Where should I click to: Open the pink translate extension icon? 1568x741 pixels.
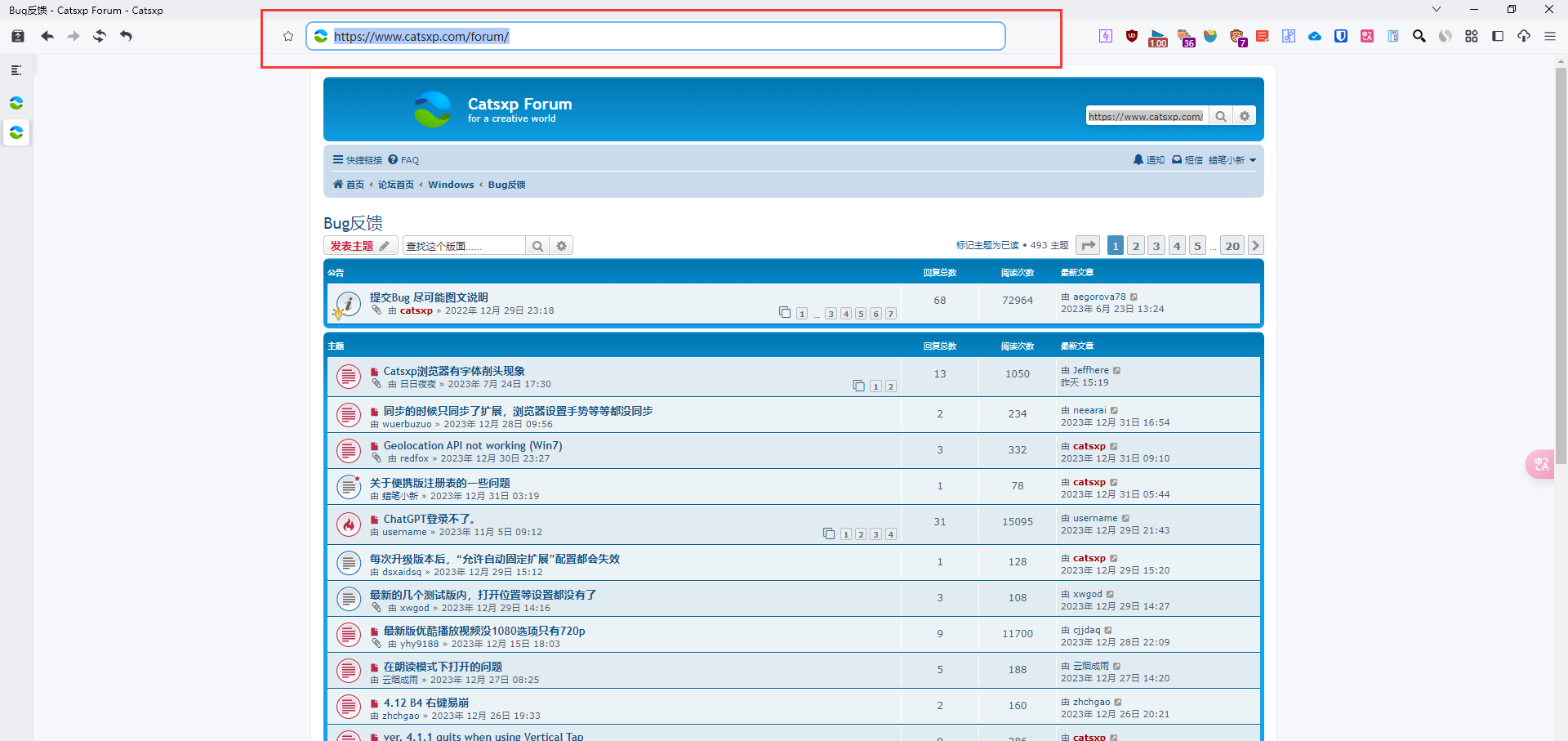(1367, 36)
